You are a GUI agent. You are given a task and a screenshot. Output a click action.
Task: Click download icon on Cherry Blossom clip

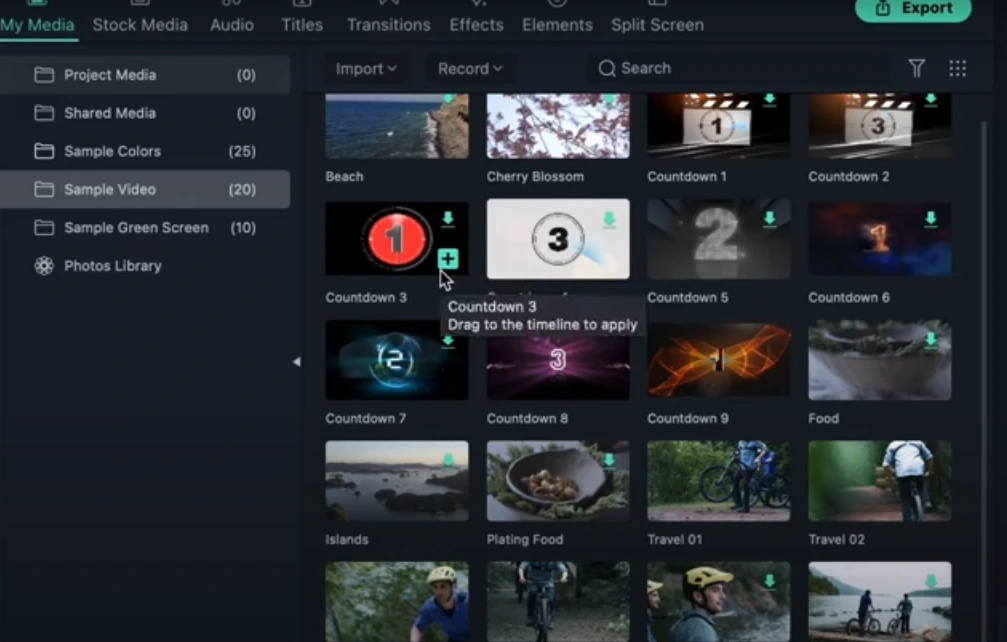(x=609, y=99)
